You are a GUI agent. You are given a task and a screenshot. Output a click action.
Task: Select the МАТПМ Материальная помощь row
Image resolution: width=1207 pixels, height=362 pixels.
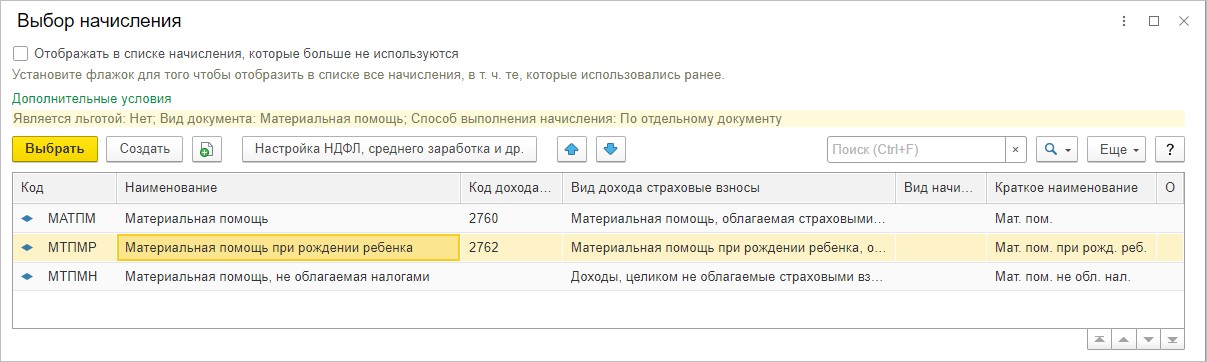pyautogui.click(x=598, y=218)
